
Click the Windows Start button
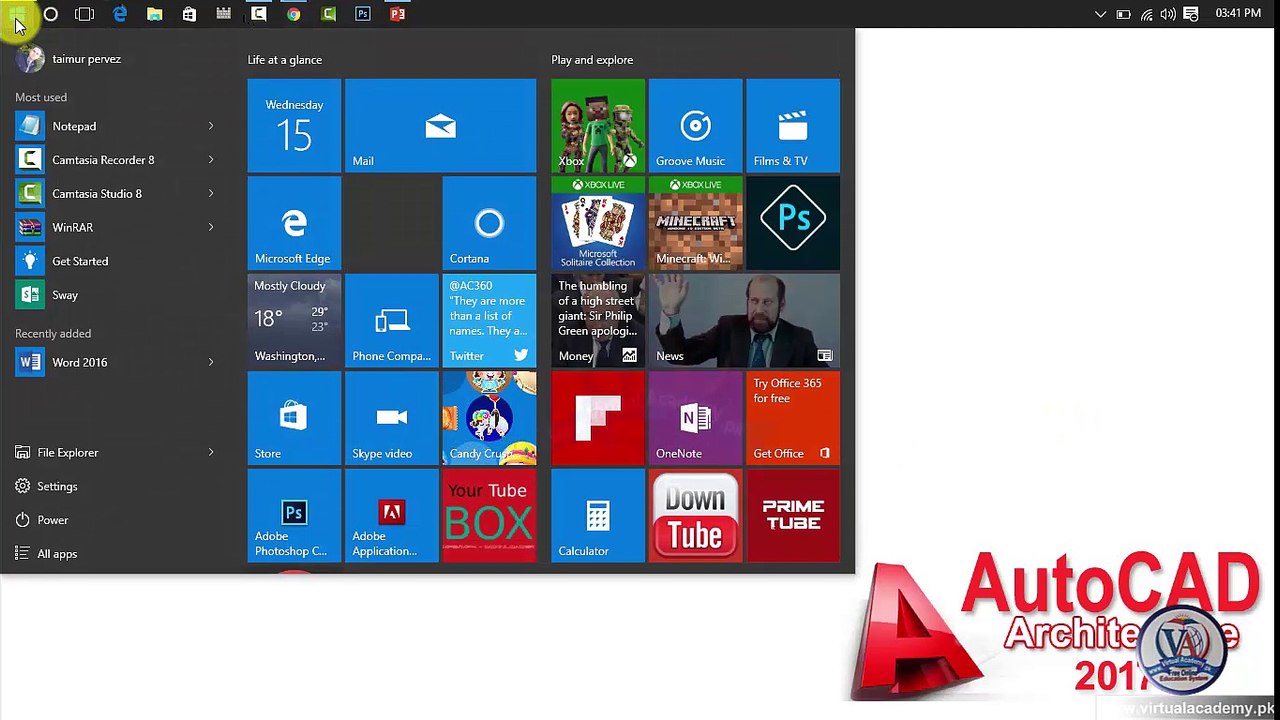[x=17, y=14]
